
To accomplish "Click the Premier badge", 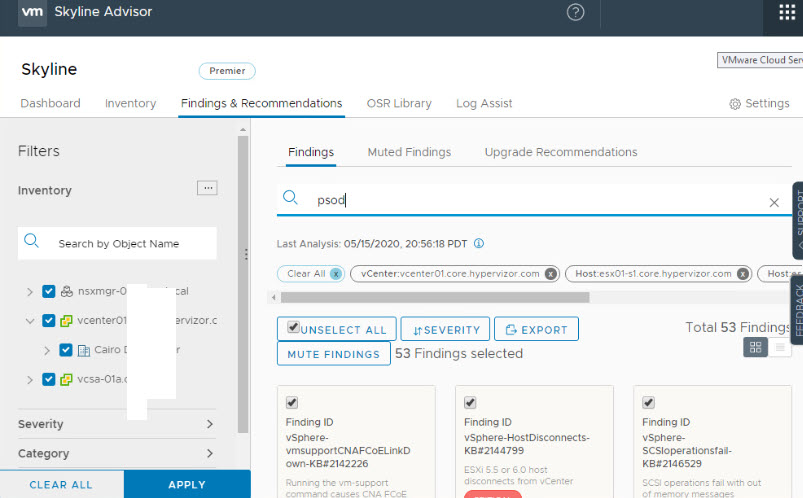I will 227,71.
